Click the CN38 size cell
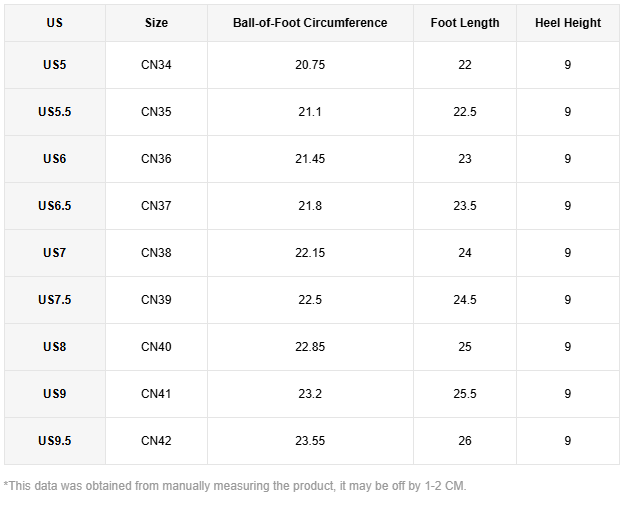 pos(156,253)
